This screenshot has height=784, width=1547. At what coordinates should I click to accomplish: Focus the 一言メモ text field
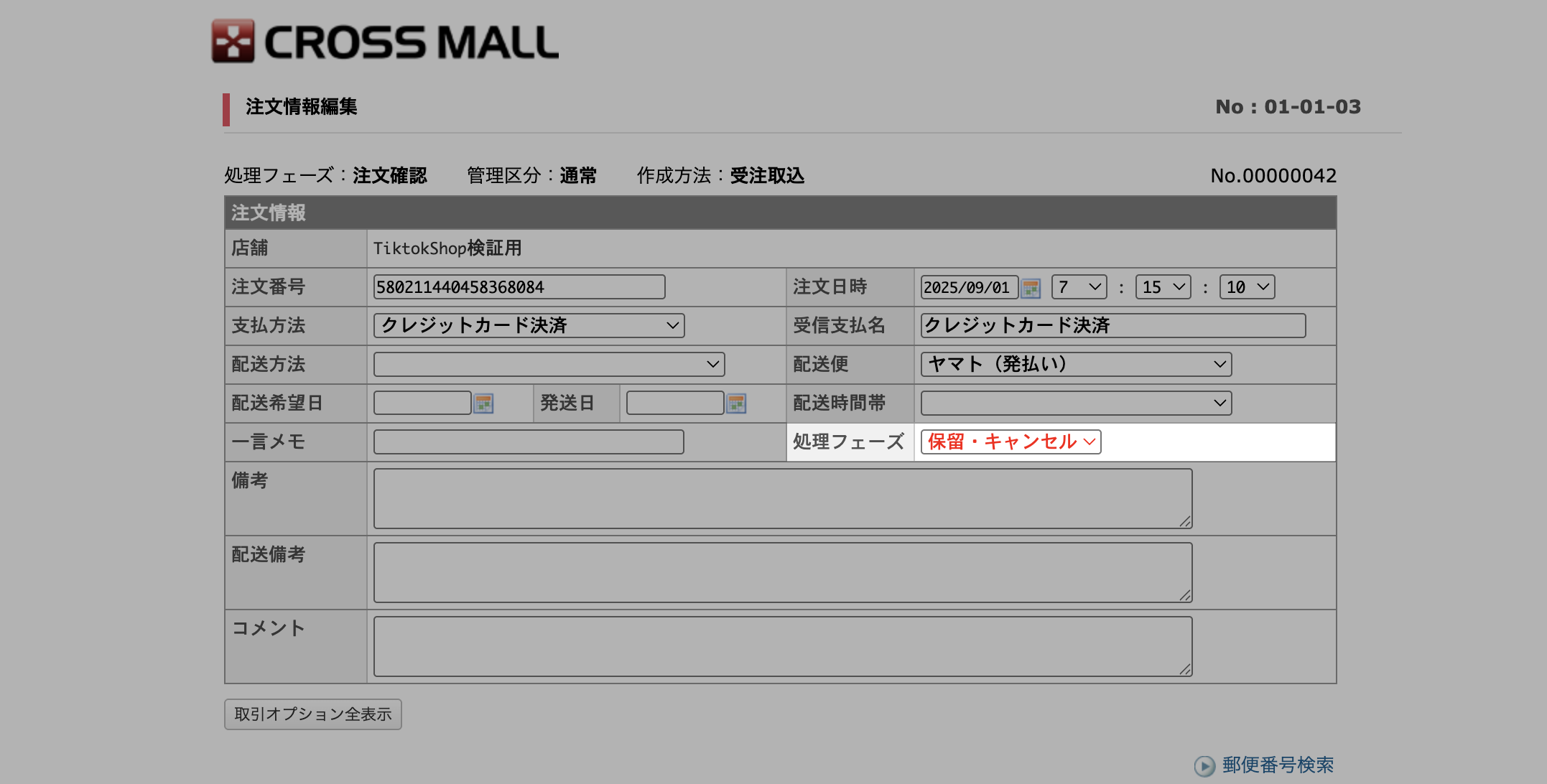tap(529, 442)
